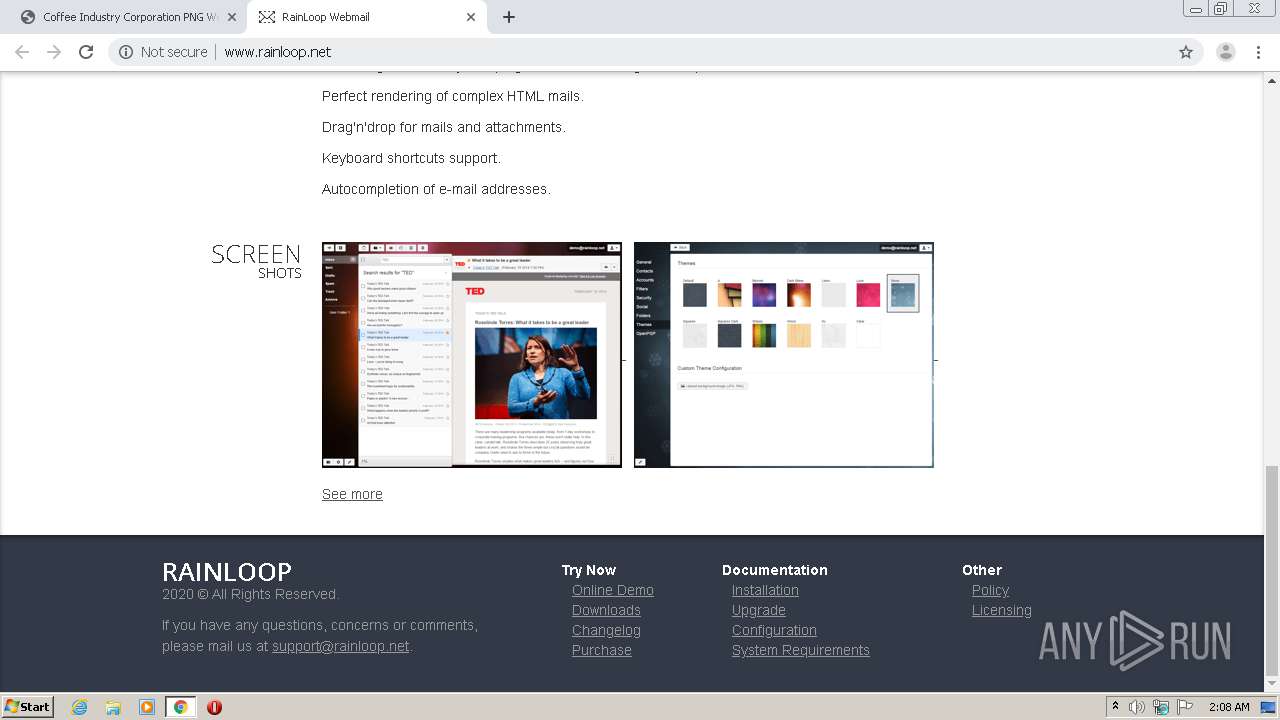Click 'Autocompletion of e-mail addresses.' text
Image resolution: width=1280 pixels, height=720 pixels.
pyautogui.click(x=436, y=189)
